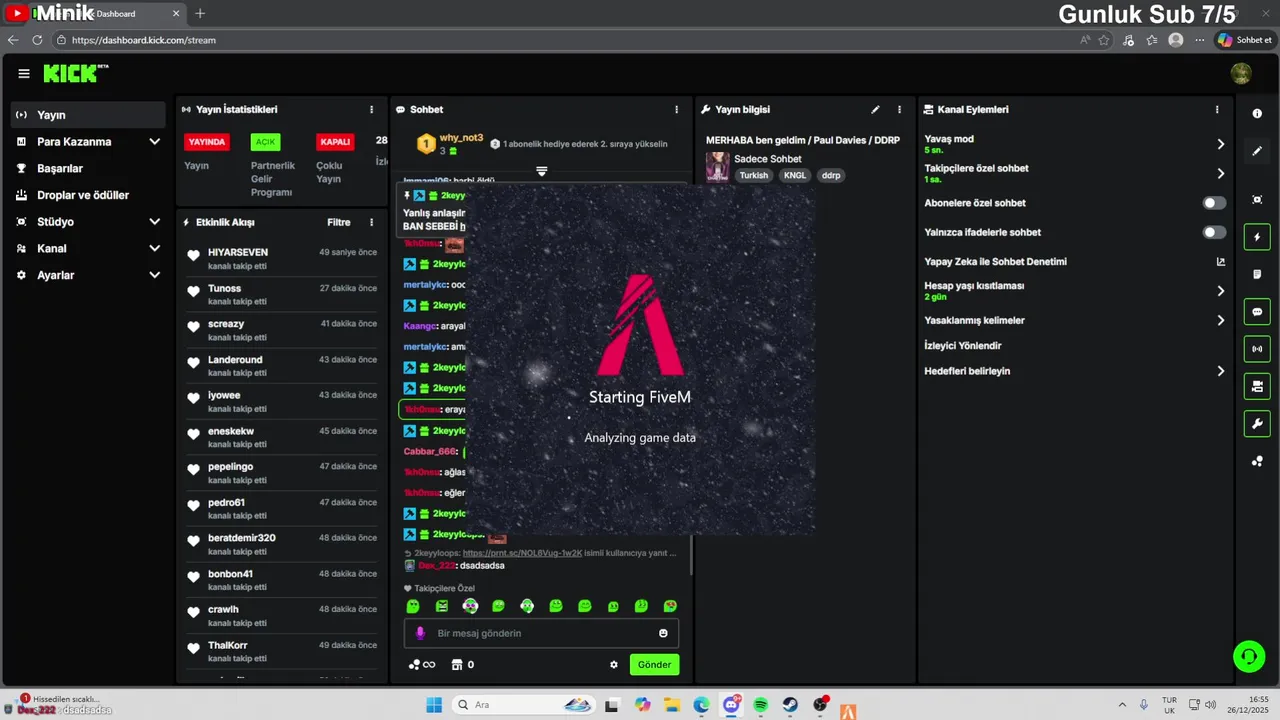Open the Sohbet panel three-dot menu
The image size is (1280, 720).
click(x=676, y=110)
